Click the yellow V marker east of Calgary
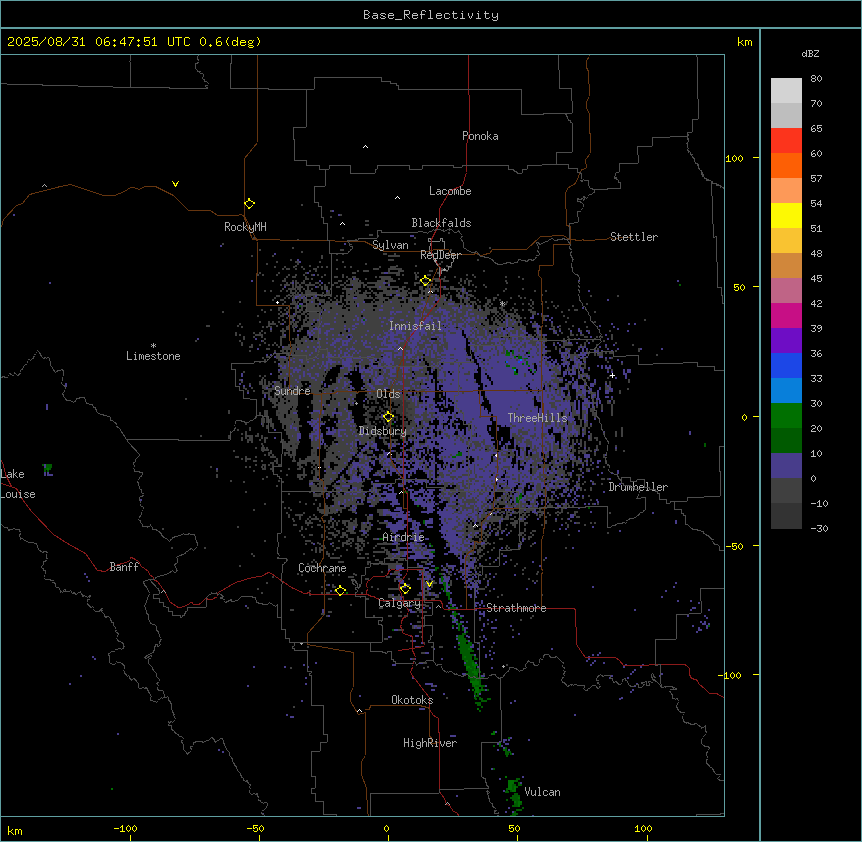Image resolution: width=862 pixels, height=842 pixels. [429, 584]
